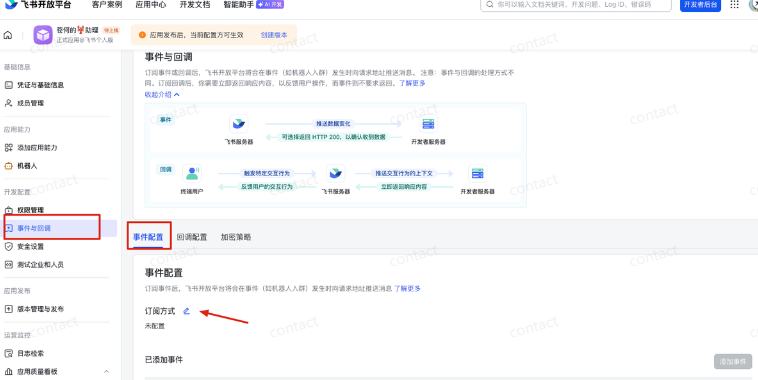Open the 智能助手 menu
The width and height of the screenshot is (758, 380).
pos(238,5)
